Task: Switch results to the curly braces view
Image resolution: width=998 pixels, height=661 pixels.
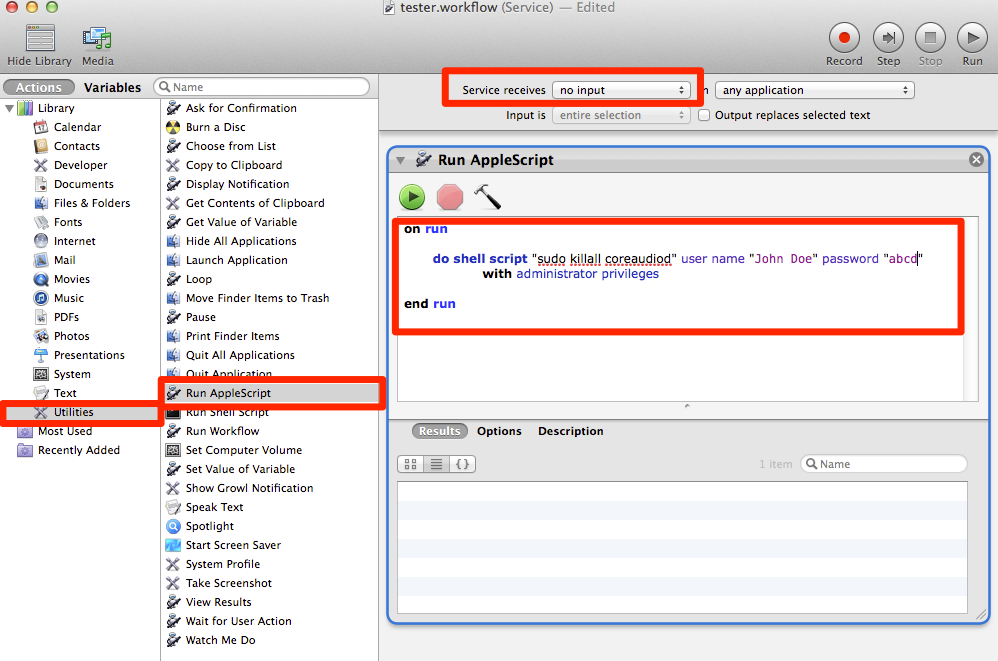Action: coord(463,464)
